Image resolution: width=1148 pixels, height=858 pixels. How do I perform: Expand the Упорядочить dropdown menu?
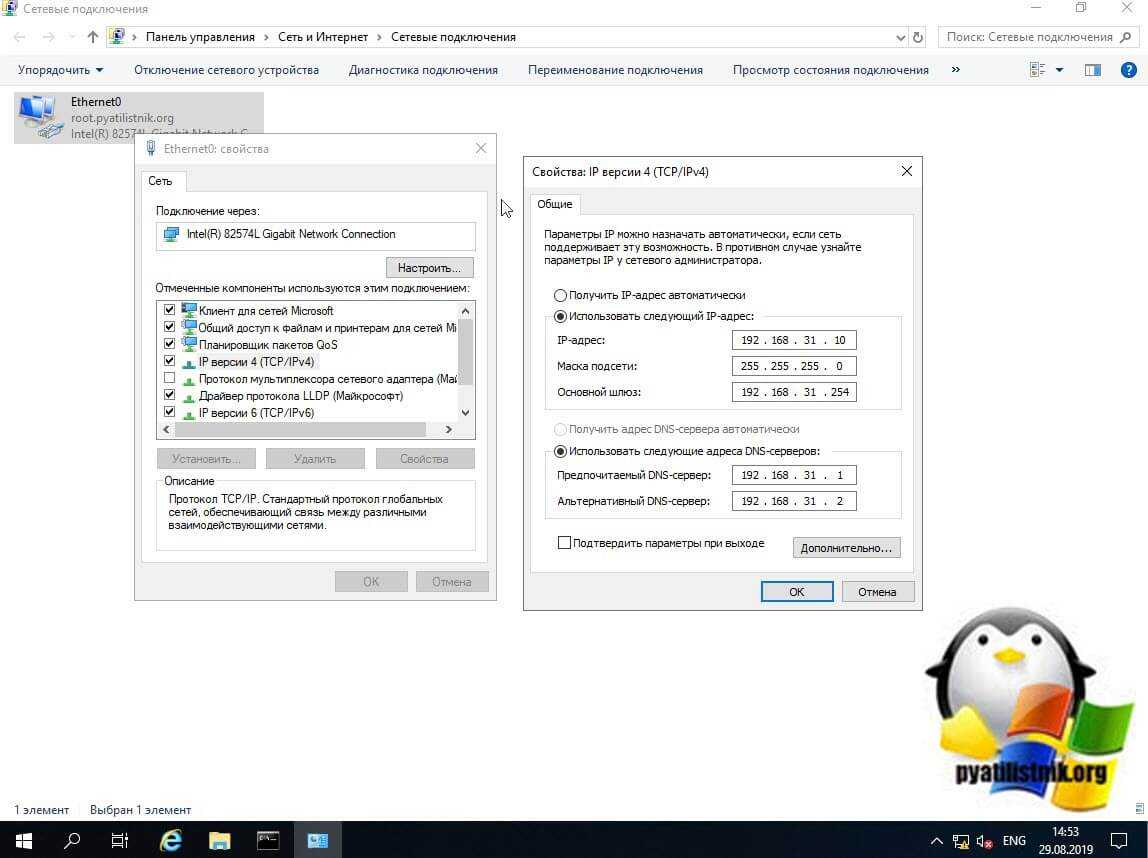(x=60, y=70)
